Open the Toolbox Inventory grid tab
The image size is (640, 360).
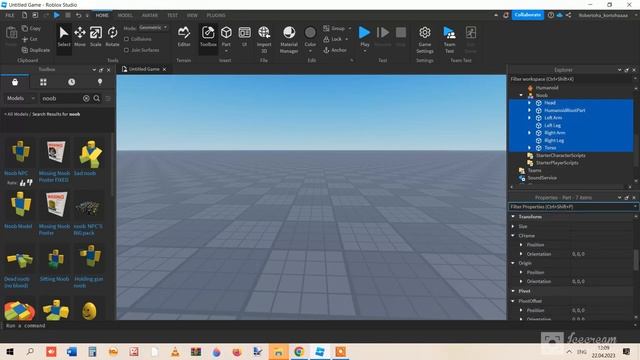click(43, 82)
